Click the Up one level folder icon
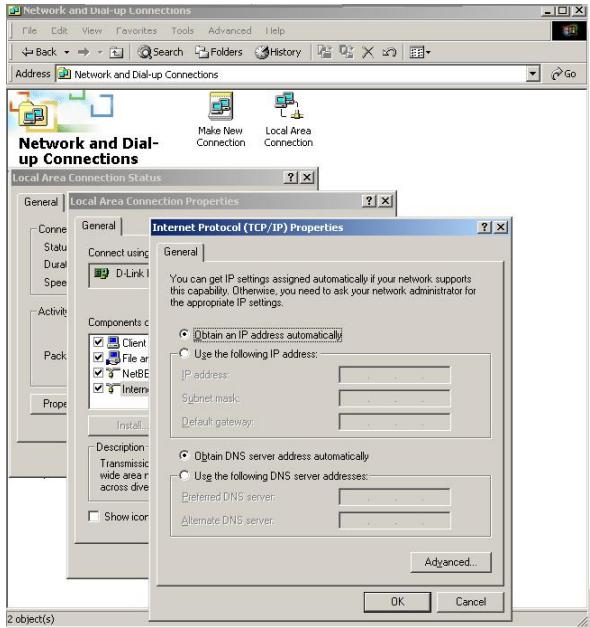The width and height of the screenshot is (590, 628). point(116,52)
